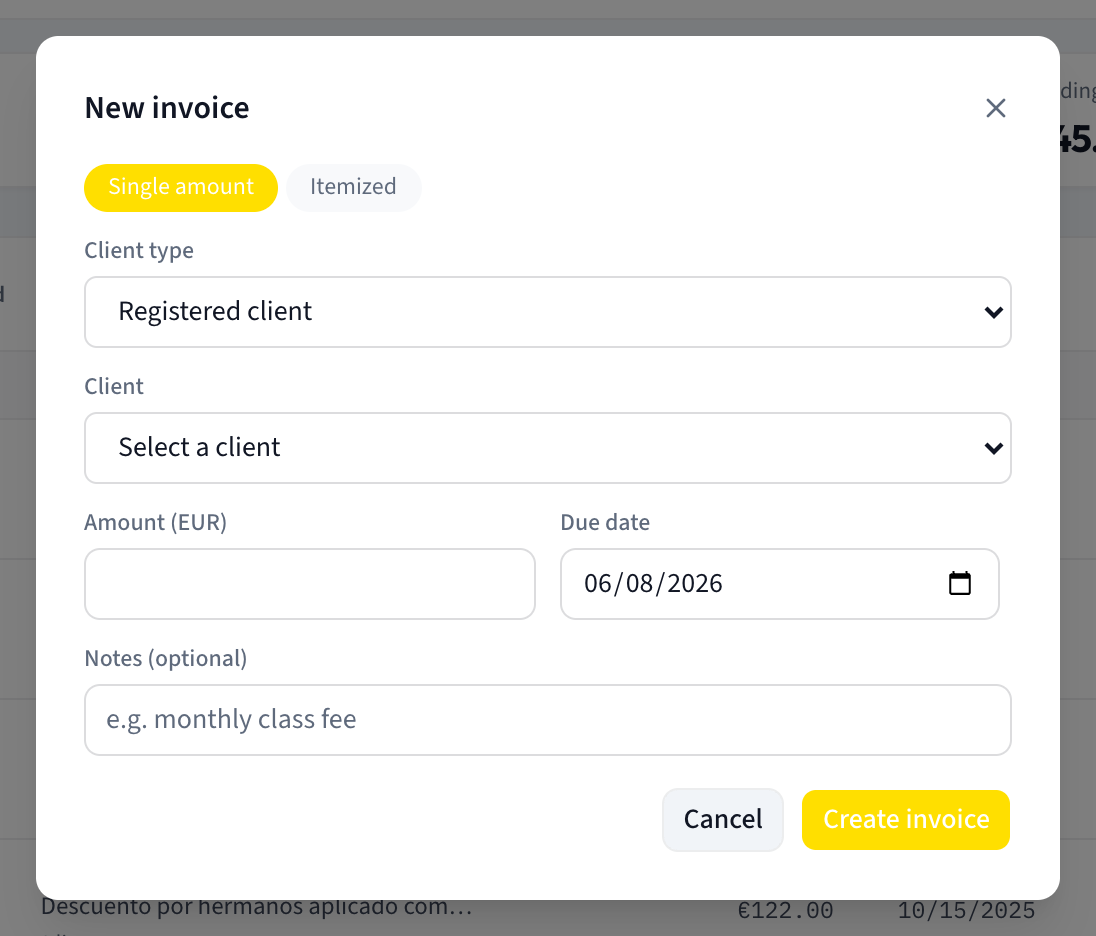This screenshot has width=1096, height=936.
Task: Cancel the new invoice
Action: (723, 820)
